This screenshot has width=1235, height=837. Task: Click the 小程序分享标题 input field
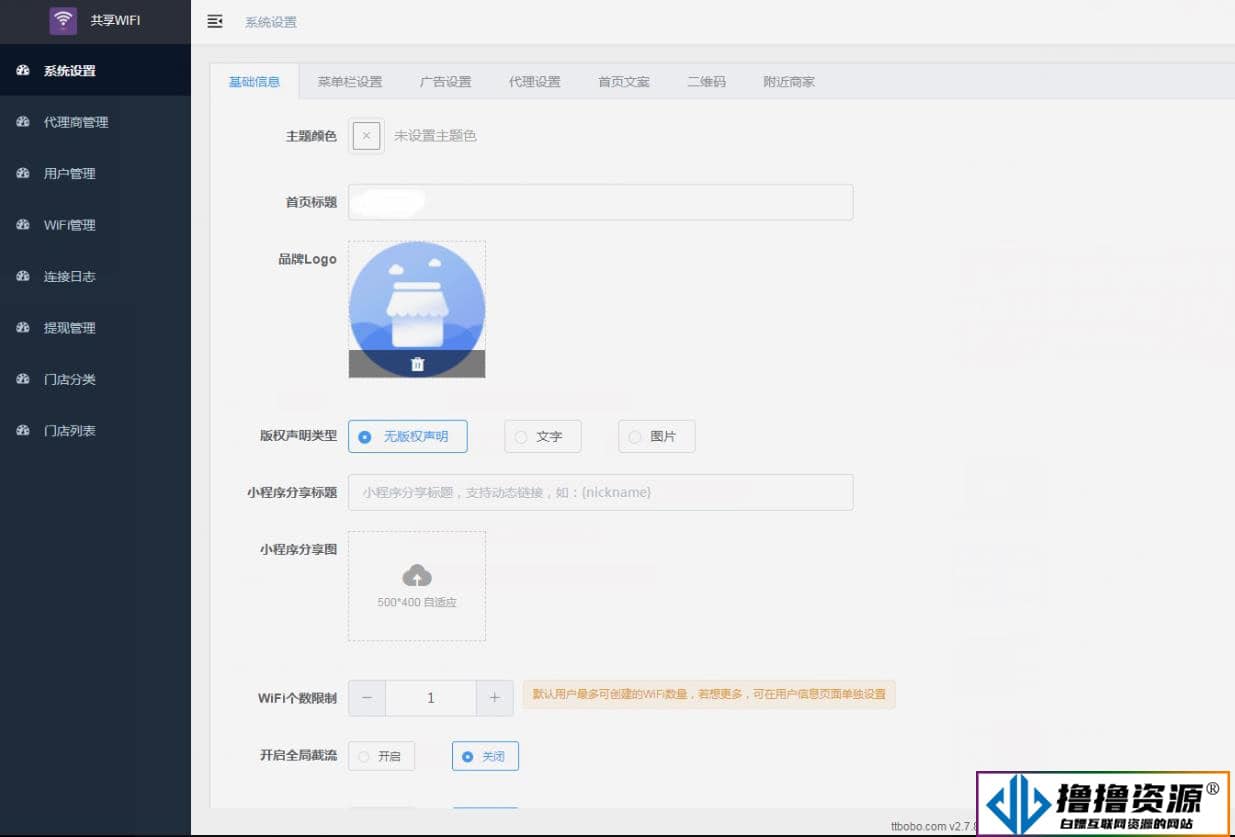coord(600,492)
